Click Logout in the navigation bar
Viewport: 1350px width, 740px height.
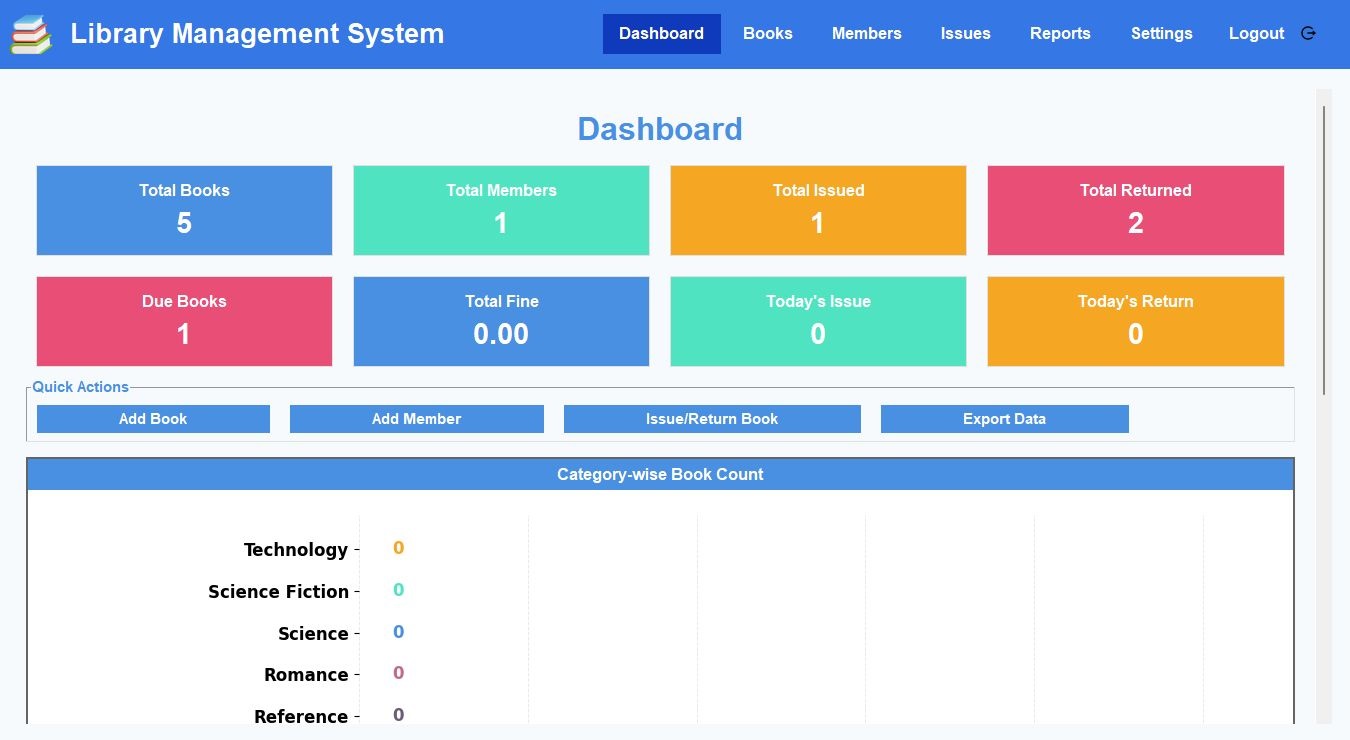1256,33
